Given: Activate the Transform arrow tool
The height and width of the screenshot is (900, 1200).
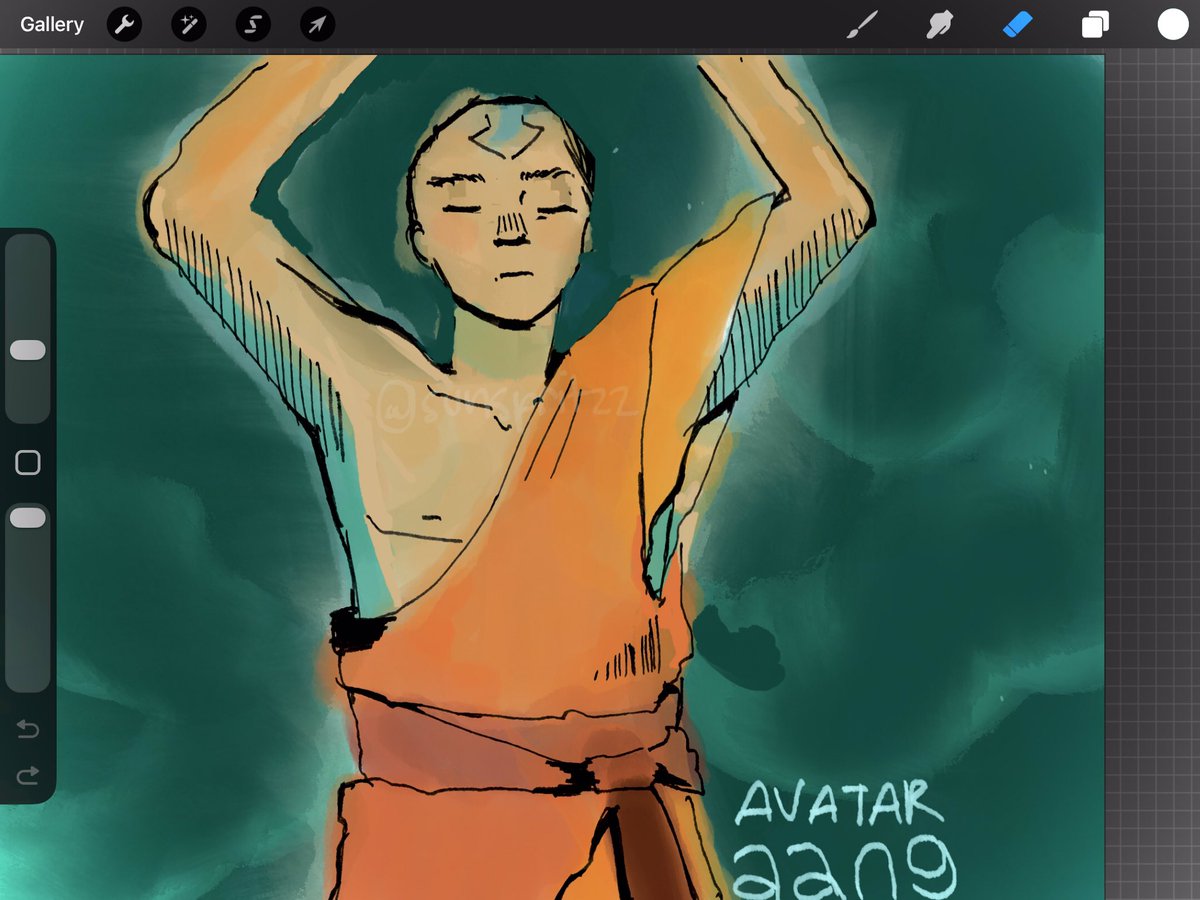Looking at the screenshot, I should (x=317, y=25).
